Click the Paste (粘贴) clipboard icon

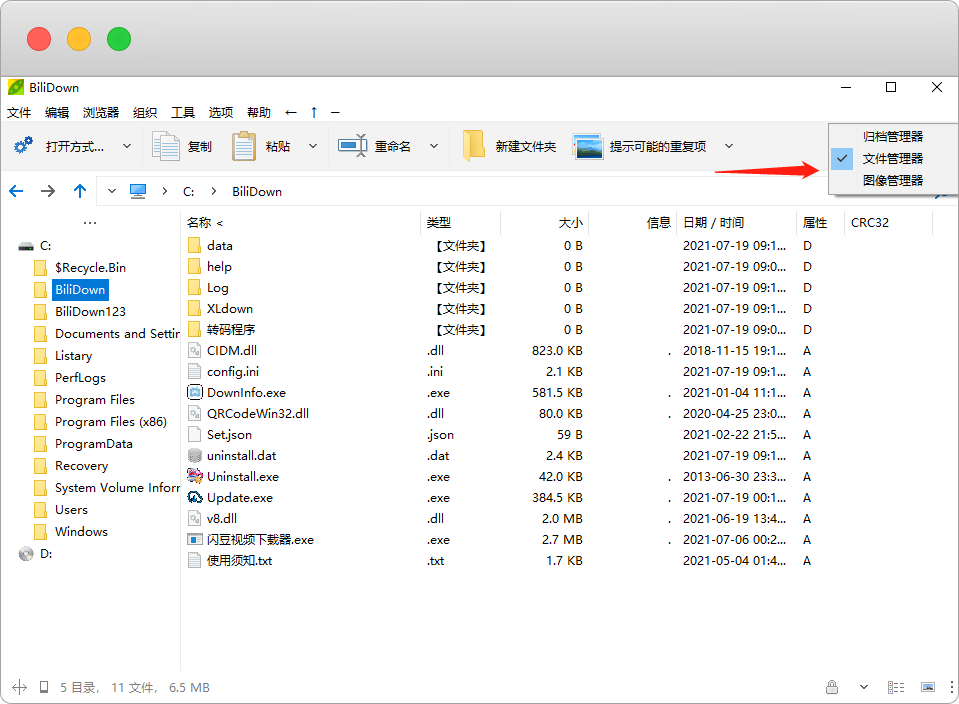coord(244,146)
